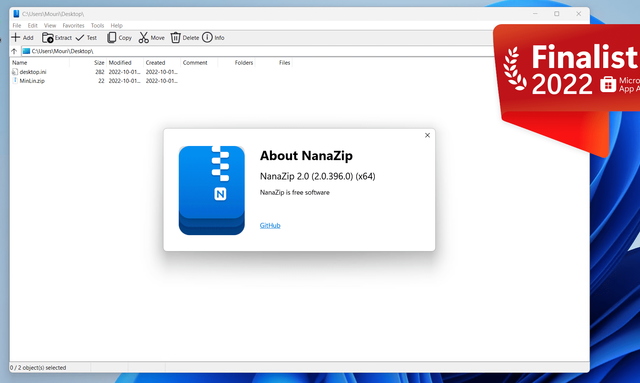This screenshot has height=383, width=640.
Task: Sort by the Modified column header
Action: coord(125,62)
